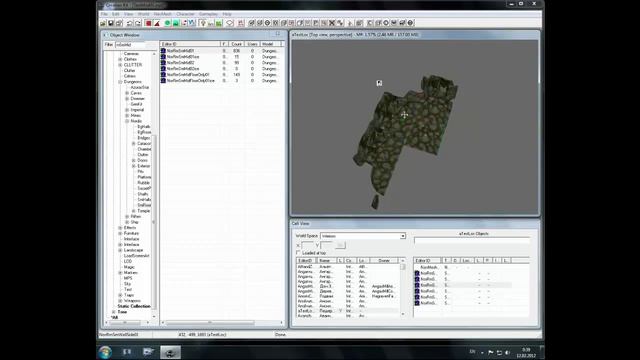Click the network tray icon
Viewport: 640px width, 360px height.
pyautogui.click(x=499, y=352)
